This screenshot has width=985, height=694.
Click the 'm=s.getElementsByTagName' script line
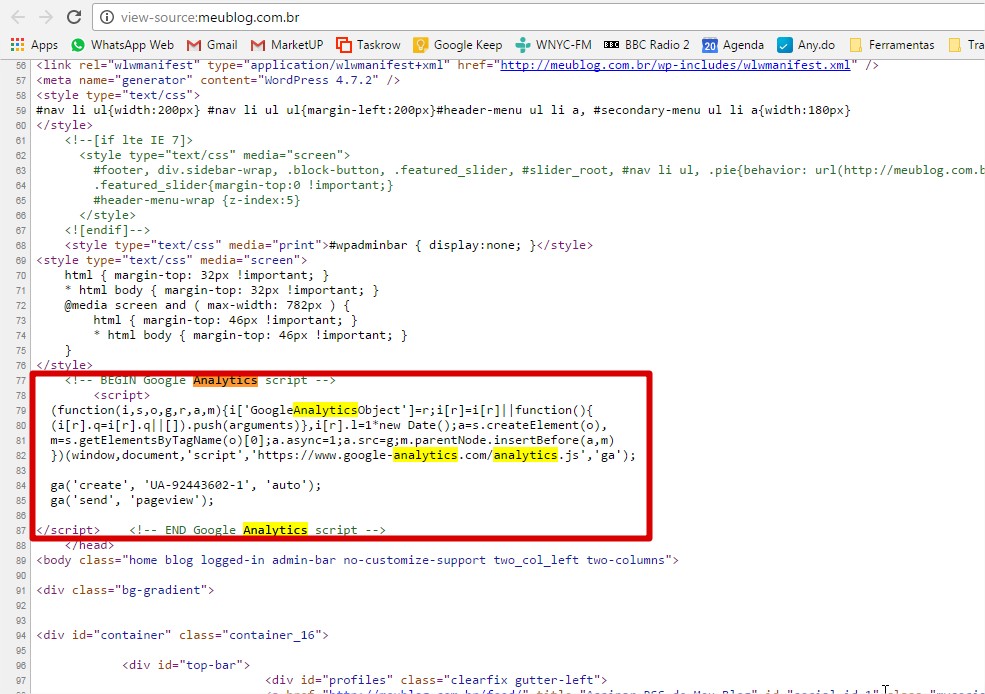[332, 440]
